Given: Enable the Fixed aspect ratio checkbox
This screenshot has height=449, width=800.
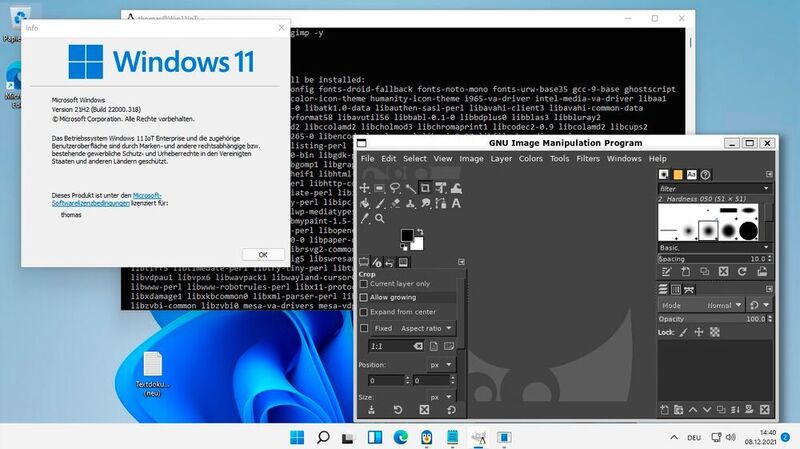Looking at the screenshot, I should coord(364,329).
